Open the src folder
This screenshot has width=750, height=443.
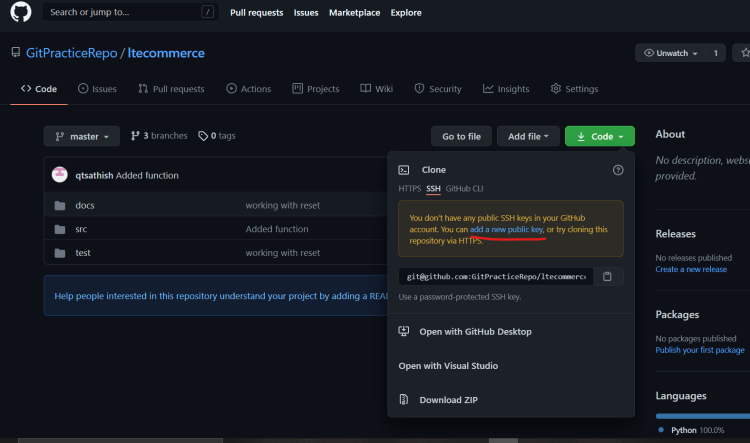pyautogui.click(x=81, y=229)
